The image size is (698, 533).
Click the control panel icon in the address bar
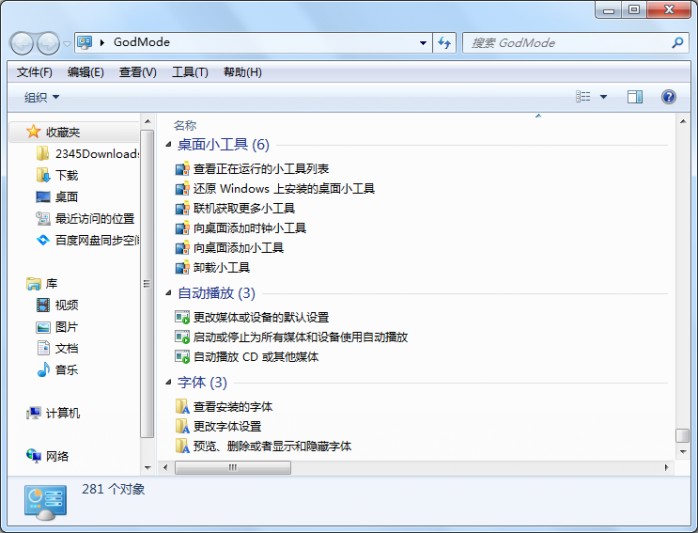(x=85, y=42)
